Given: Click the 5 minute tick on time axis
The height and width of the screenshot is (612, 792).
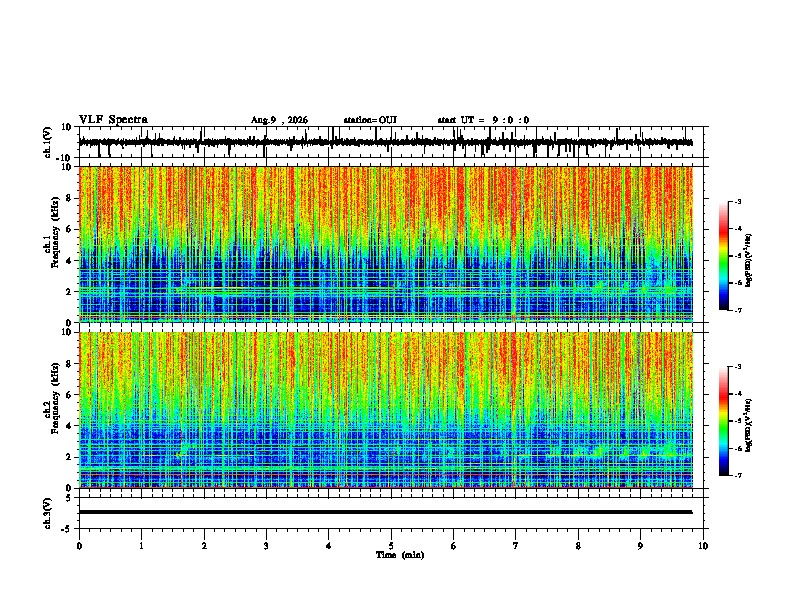Looking at the screenshot, I should pos(391,546).
